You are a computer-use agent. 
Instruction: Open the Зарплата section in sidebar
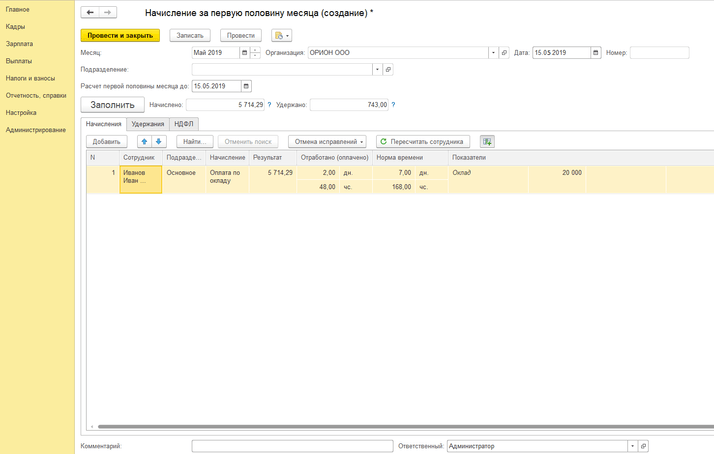coord(19,44)
